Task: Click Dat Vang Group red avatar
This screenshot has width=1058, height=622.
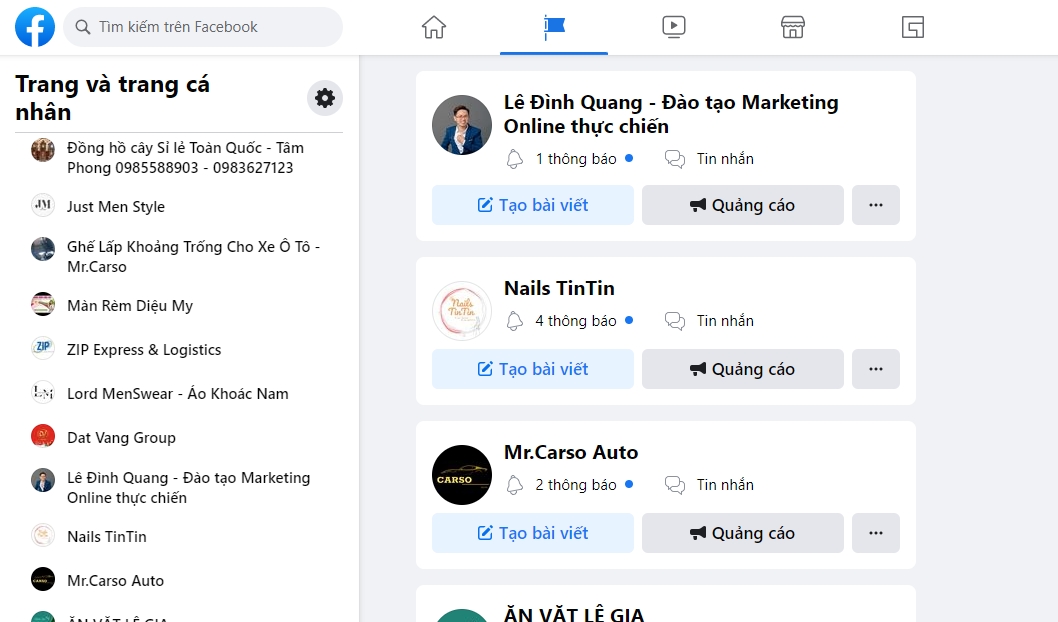Action: tap(43, 435)
